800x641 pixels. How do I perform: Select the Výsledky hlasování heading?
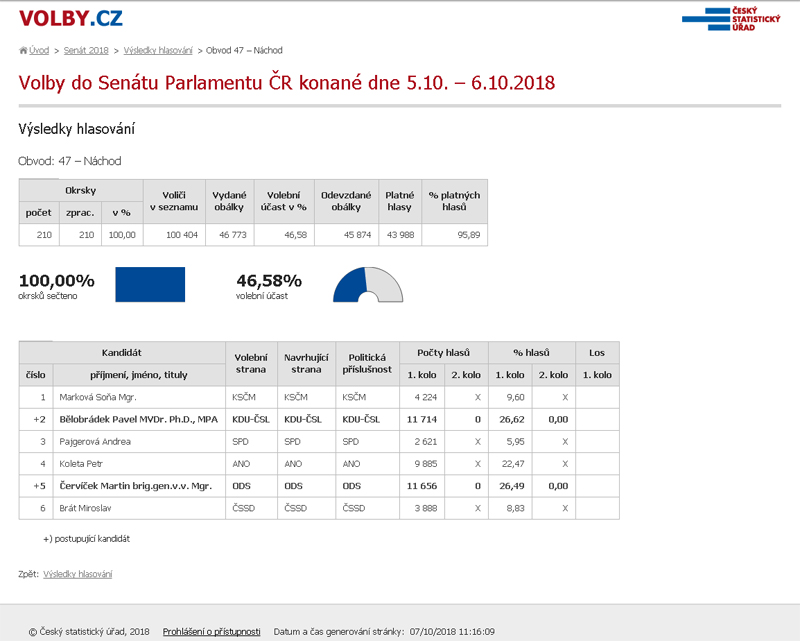[77, 129]
